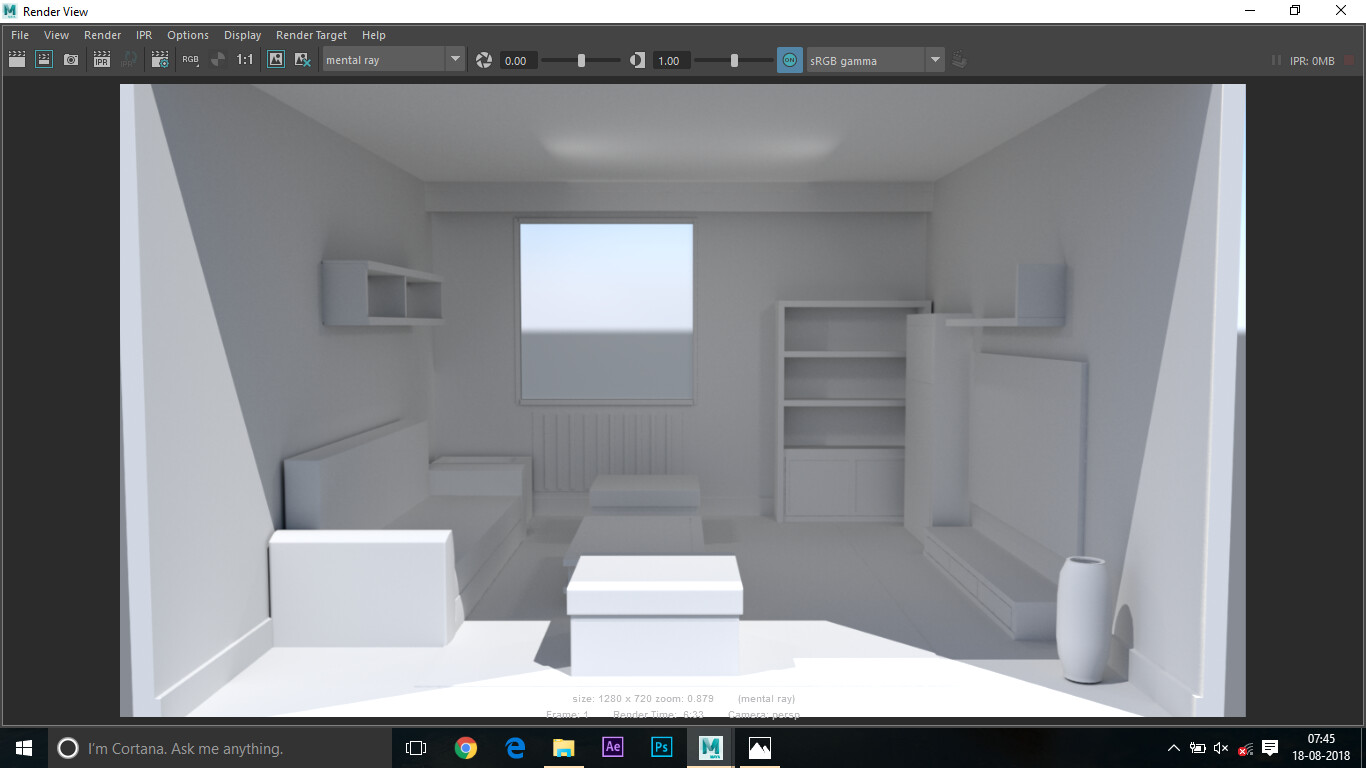Open the mental ray renderer dropdown

pyautogui.click(x=456, y=59)
